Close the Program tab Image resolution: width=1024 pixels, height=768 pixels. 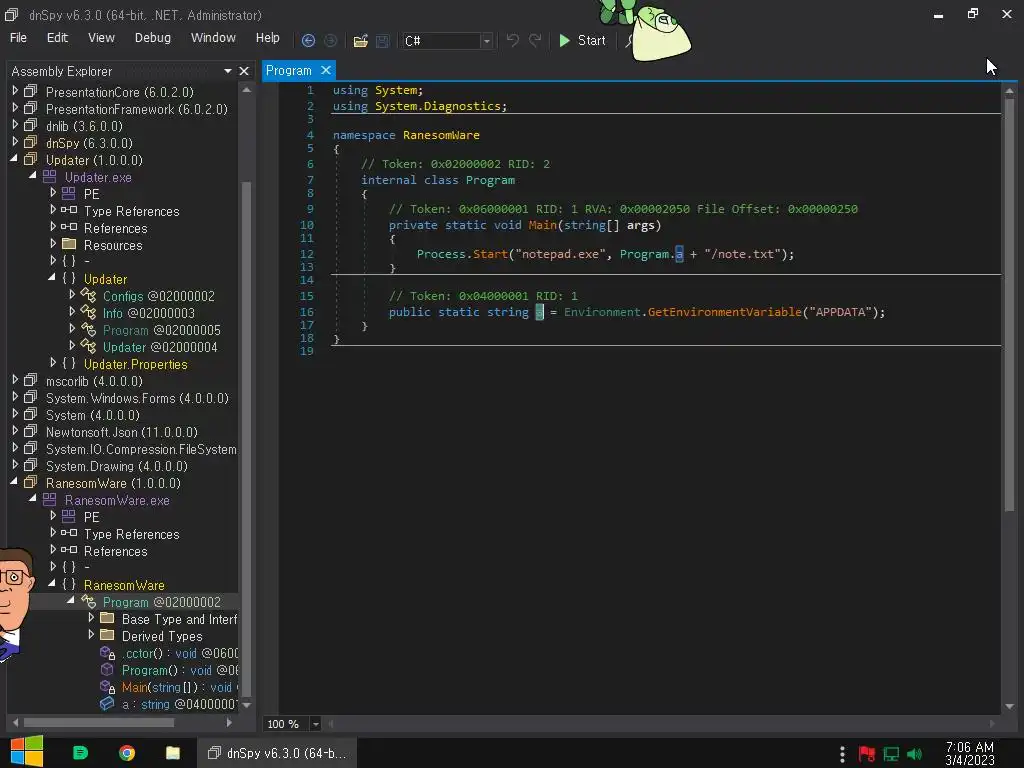pos(326,70)
